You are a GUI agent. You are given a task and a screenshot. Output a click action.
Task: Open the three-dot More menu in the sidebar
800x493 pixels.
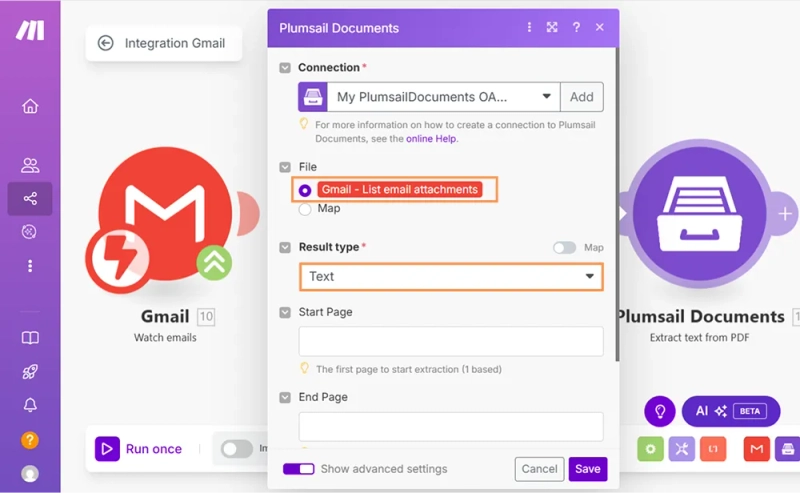30,266
